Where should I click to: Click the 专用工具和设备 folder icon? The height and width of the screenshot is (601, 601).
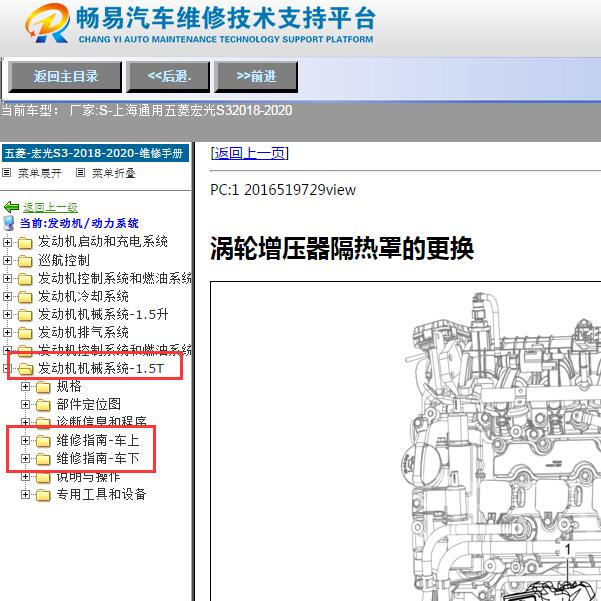[43, 495]
